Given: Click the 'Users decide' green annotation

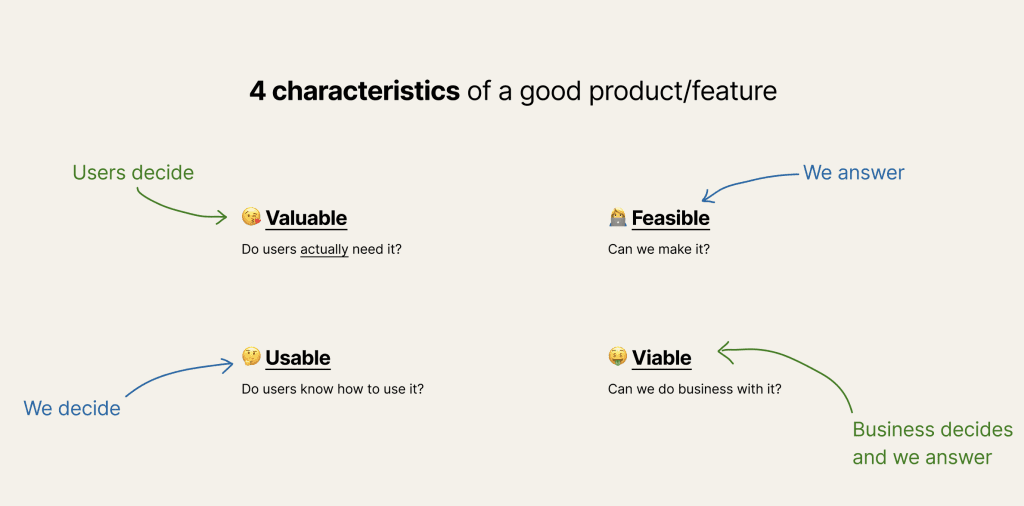Looking at the screenshot, I should tap(133, 172).
